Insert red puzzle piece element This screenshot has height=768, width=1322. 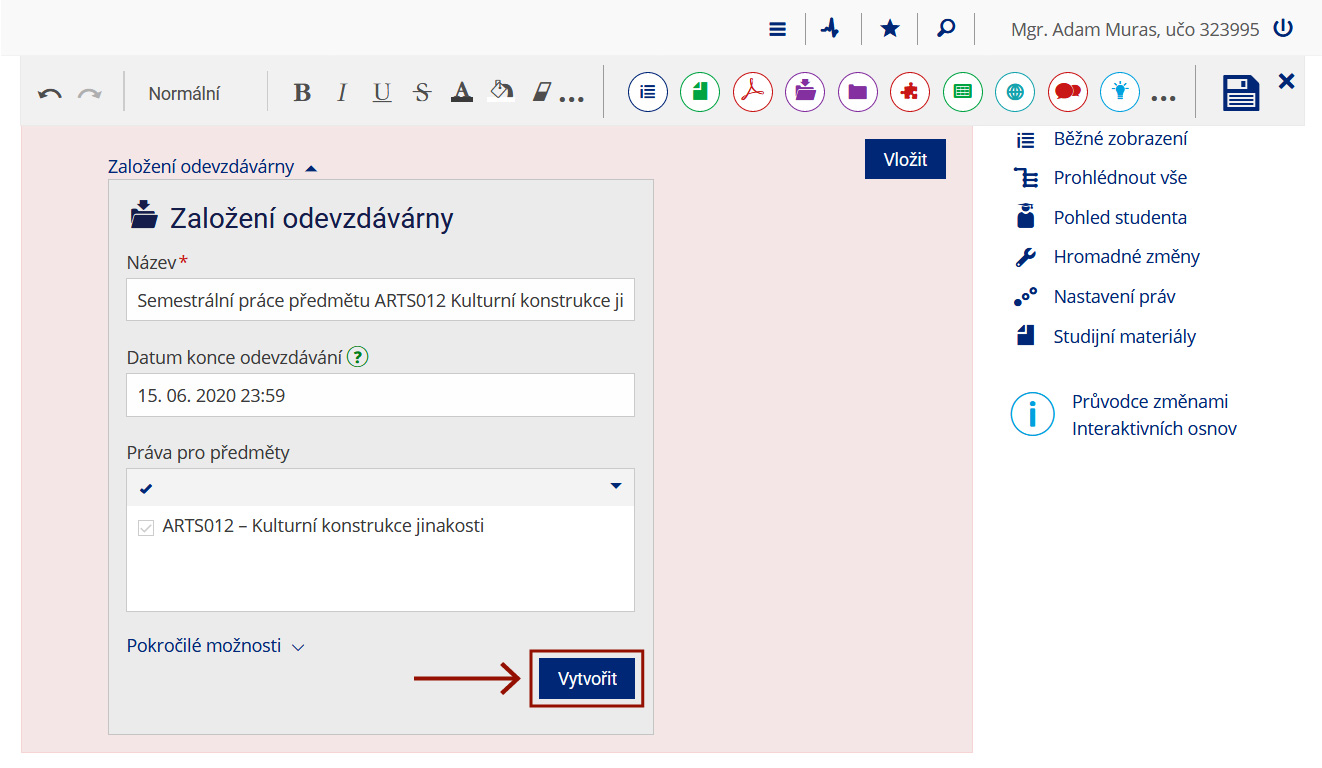pyautogui.click(x=910, y=92)
